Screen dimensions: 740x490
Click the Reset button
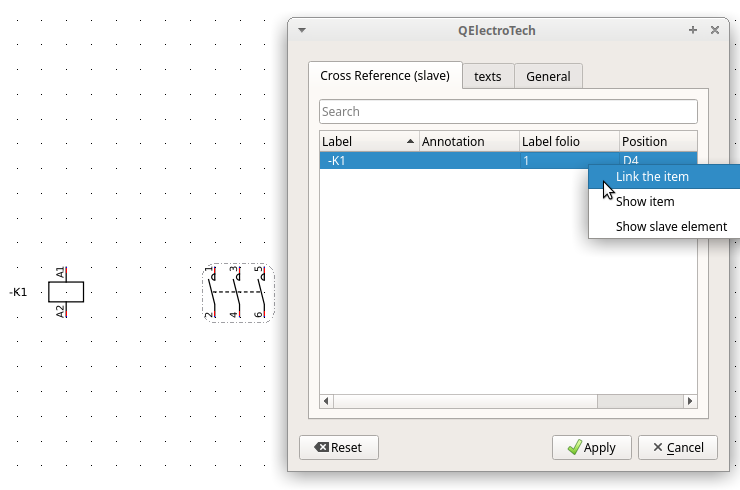pos(338,447)
